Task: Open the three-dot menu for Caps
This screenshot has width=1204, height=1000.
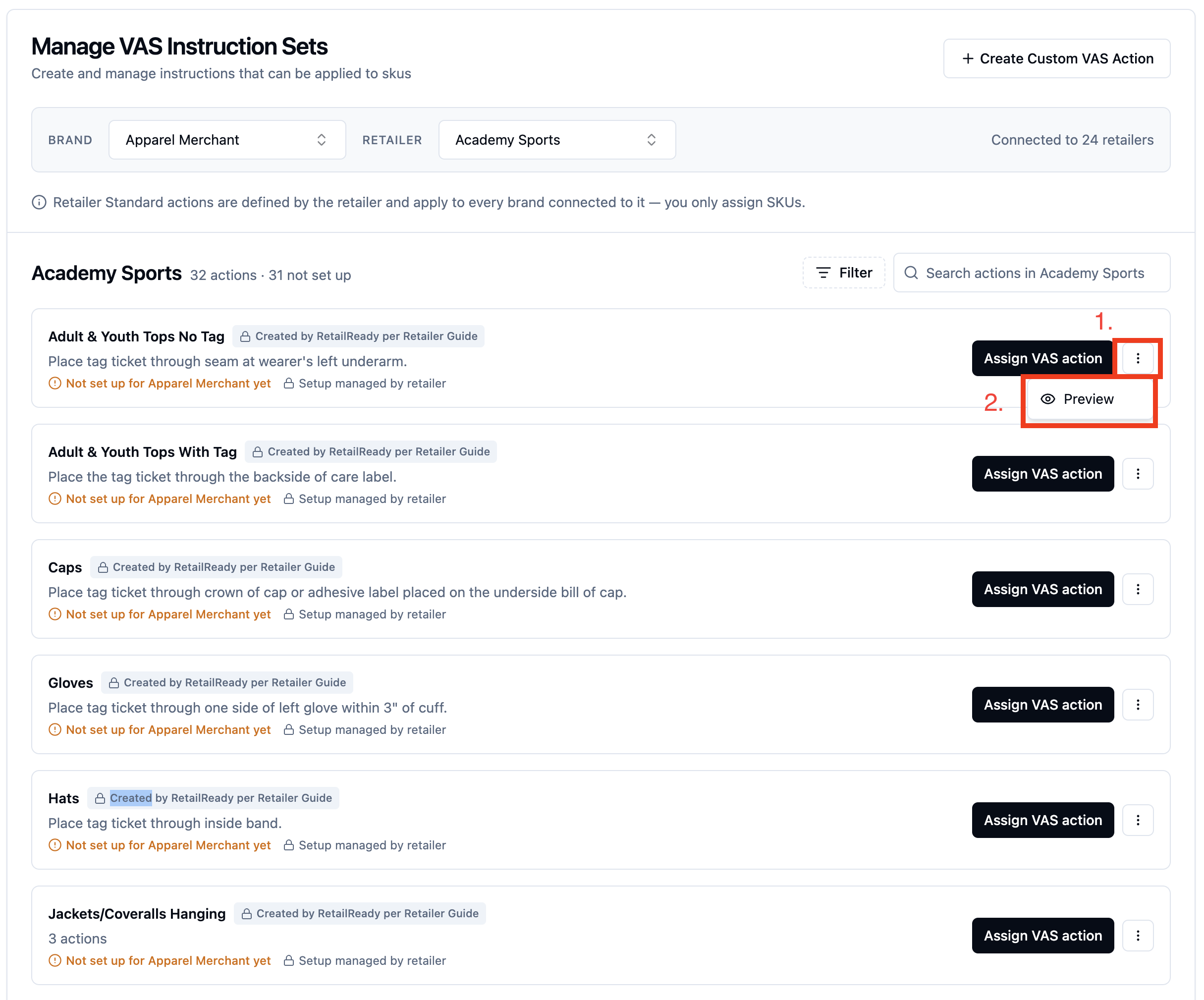Action: click(x=1138, y=589)
